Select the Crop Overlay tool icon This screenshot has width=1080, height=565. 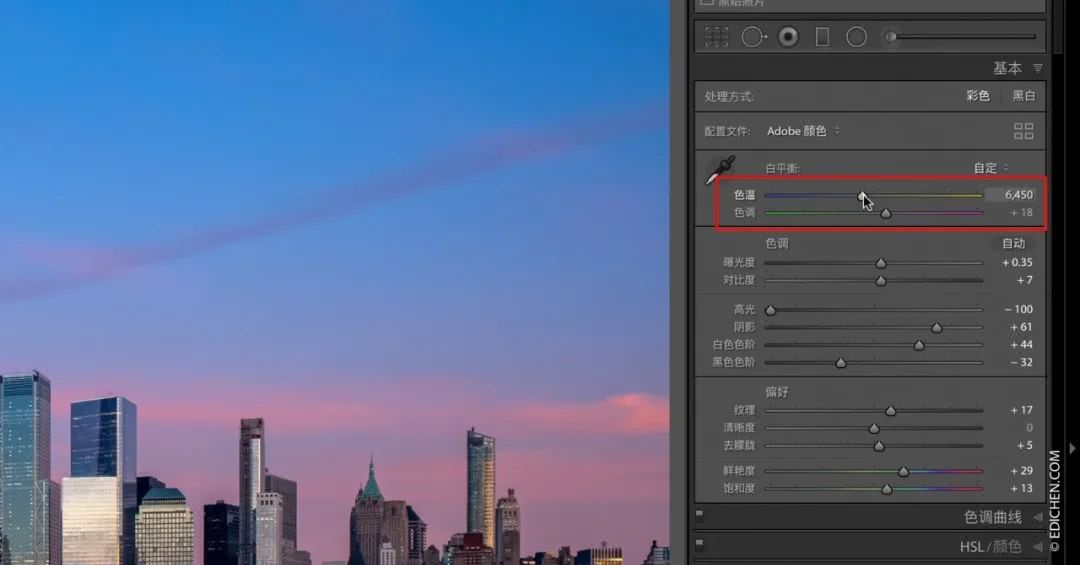[717, 37]
